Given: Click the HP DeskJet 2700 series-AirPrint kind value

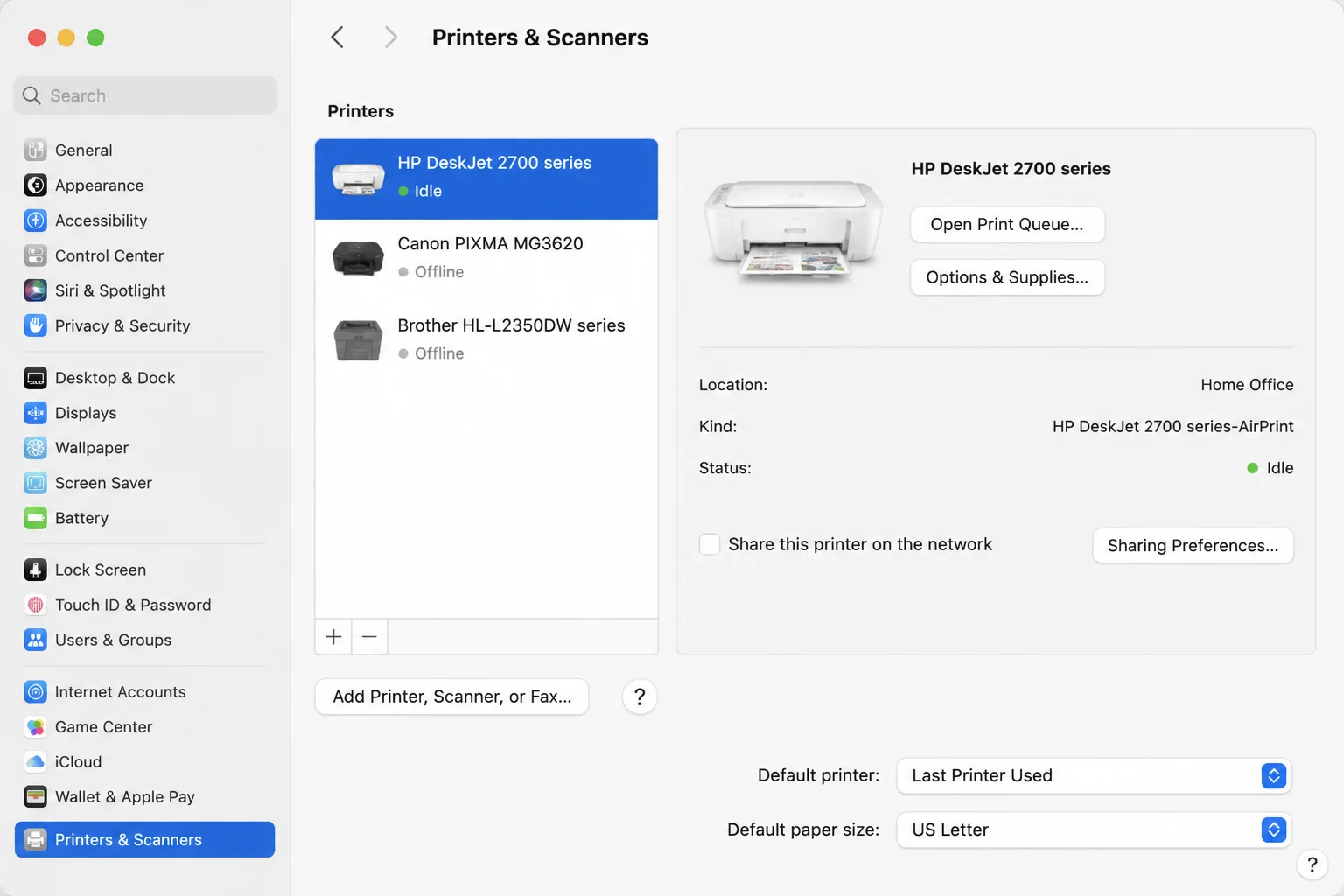Looking at the screenshot, I should [1172, 426].
